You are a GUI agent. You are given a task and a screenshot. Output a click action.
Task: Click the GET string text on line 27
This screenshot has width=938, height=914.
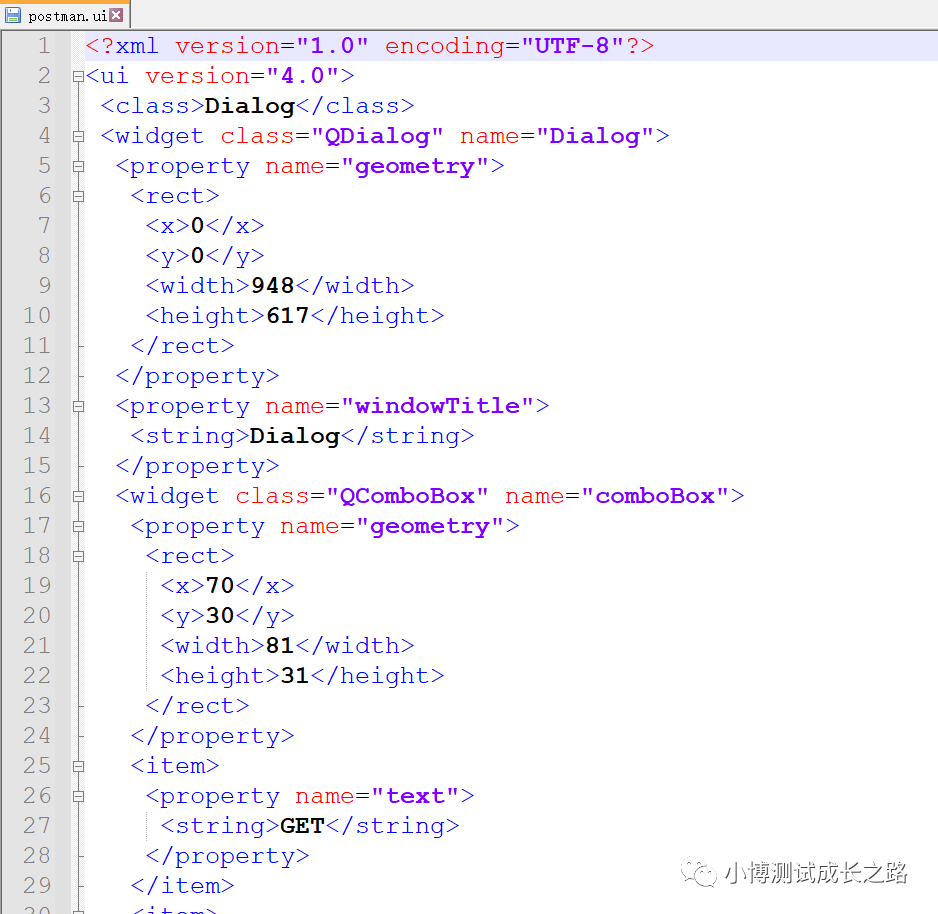302,826
